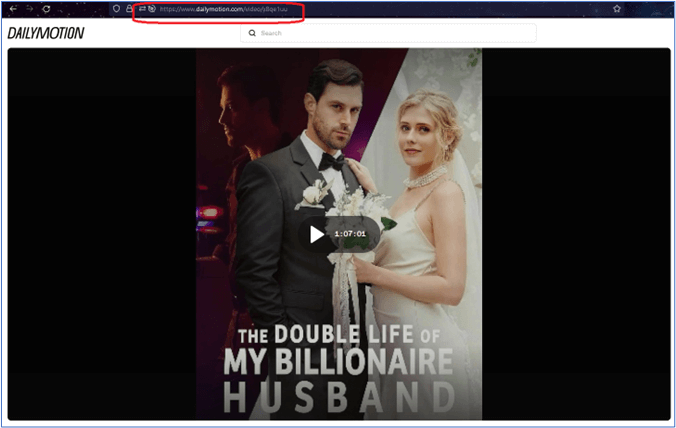Bookmark this page with the star icon
The image size is (676, 428).
(617, 9)
